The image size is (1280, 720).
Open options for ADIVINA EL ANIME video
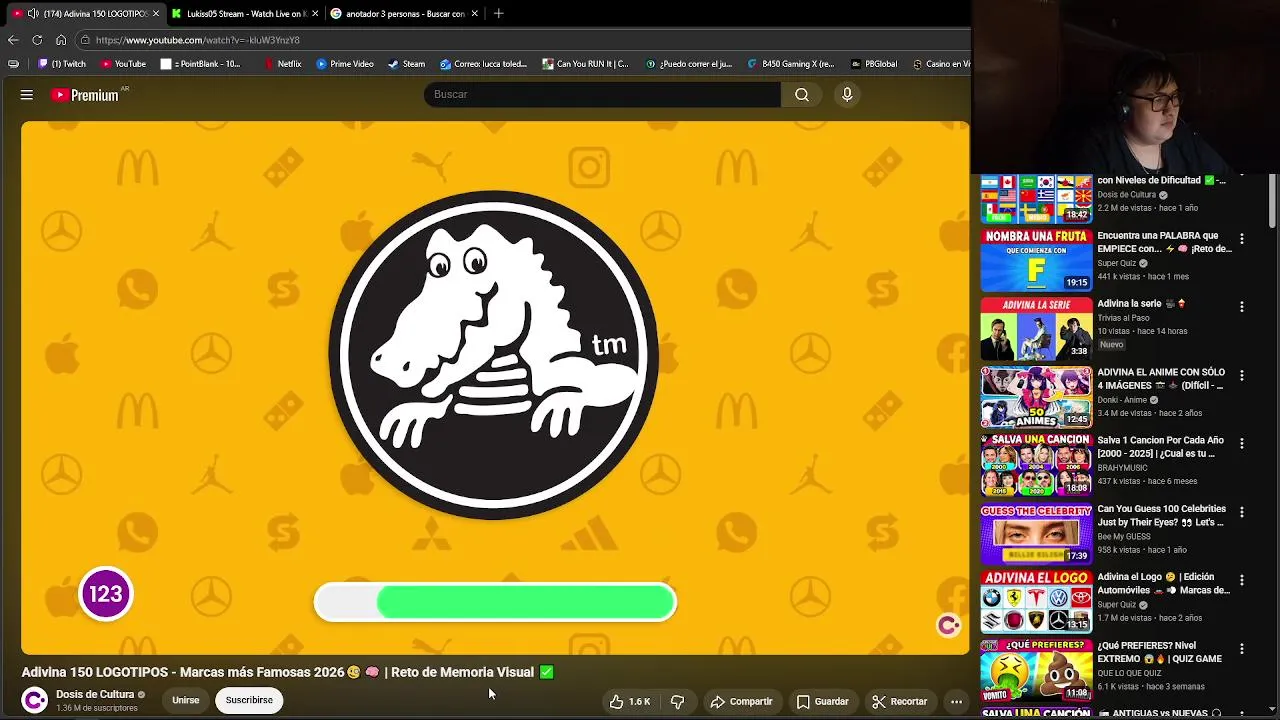[x=1242, y=375]
